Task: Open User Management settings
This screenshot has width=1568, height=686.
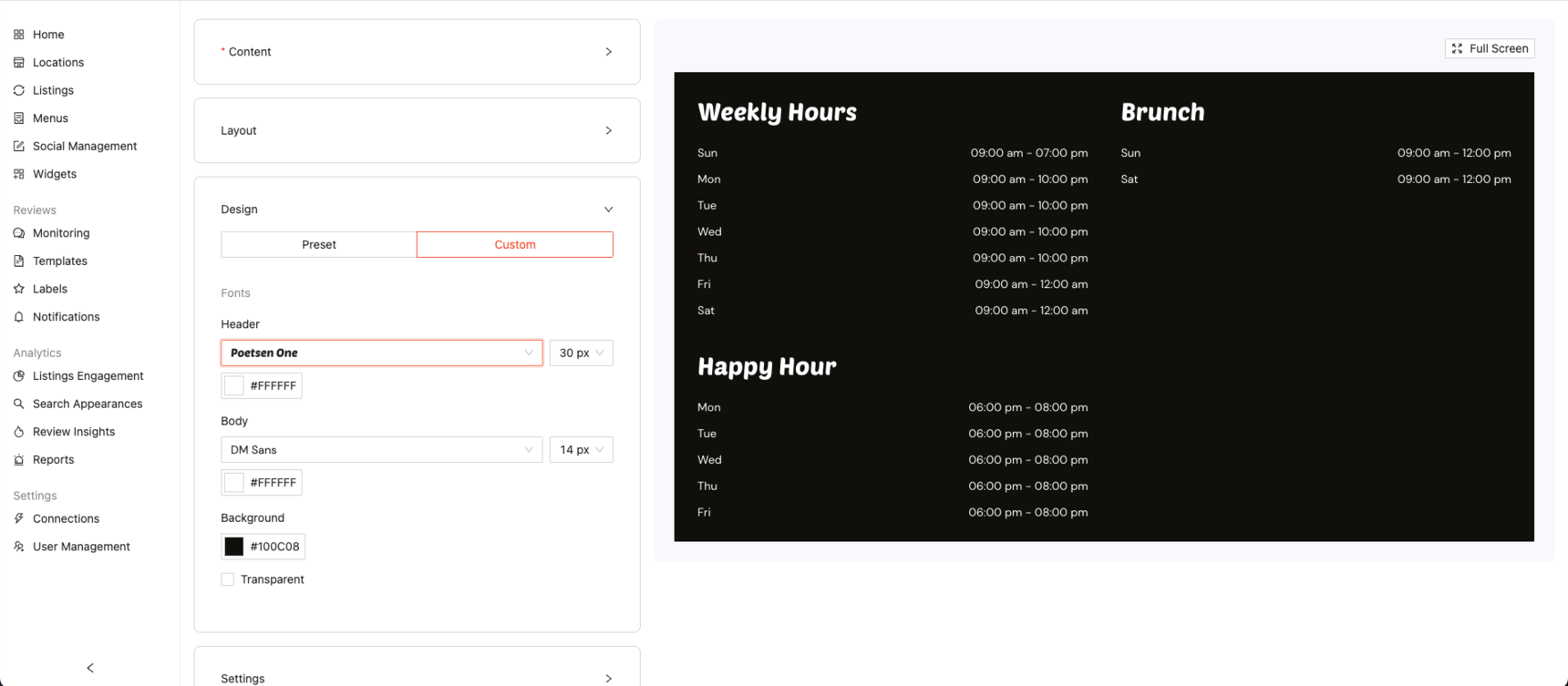Action: [x=81, y=547]
